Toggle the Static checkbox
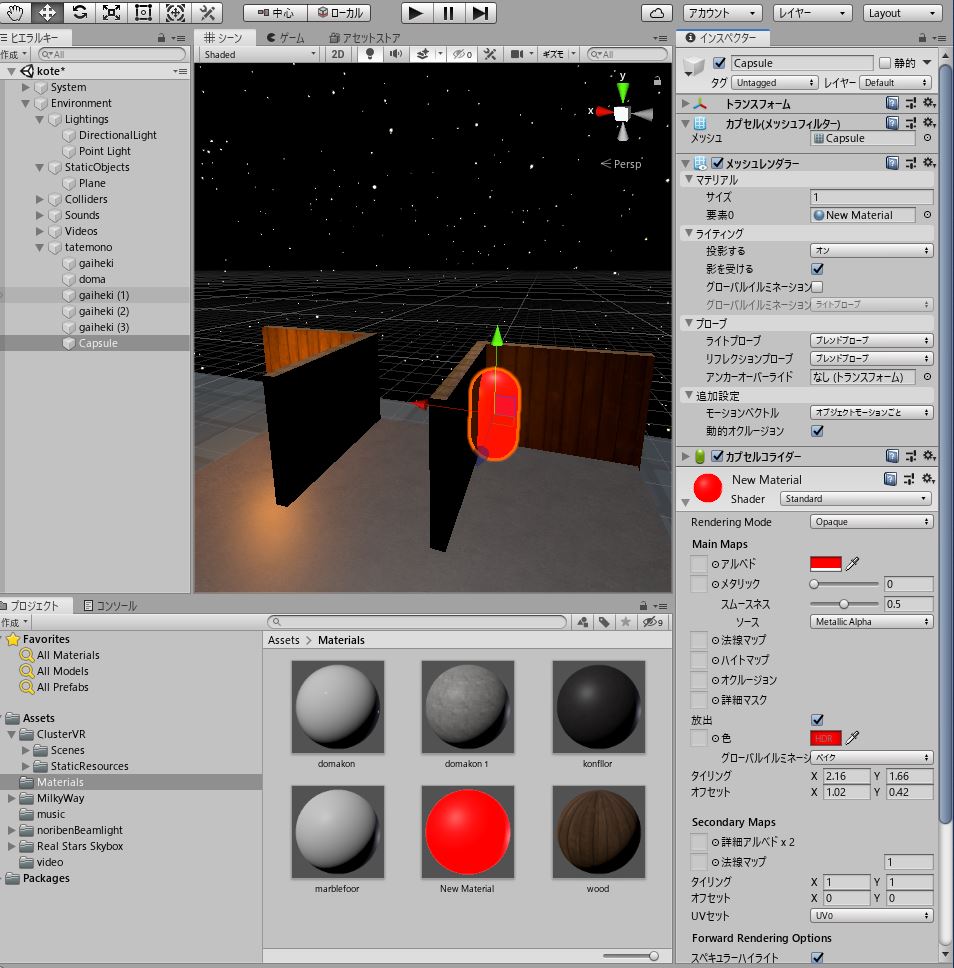The image size is (954, 968). point(884,63)
